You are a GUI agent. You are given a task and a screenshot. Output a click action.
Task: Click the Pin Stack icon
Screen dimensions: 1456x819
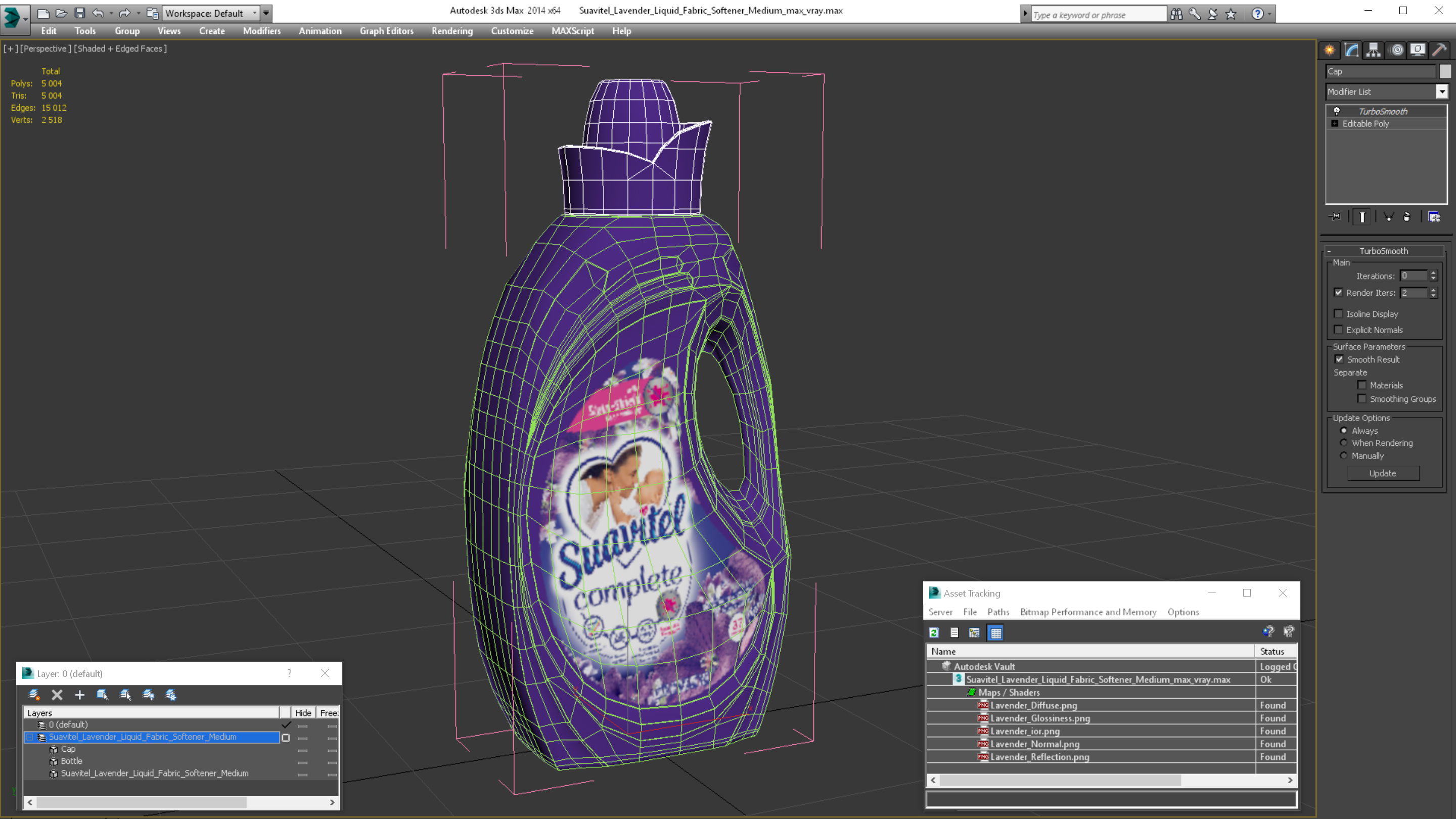point(1335,216)
